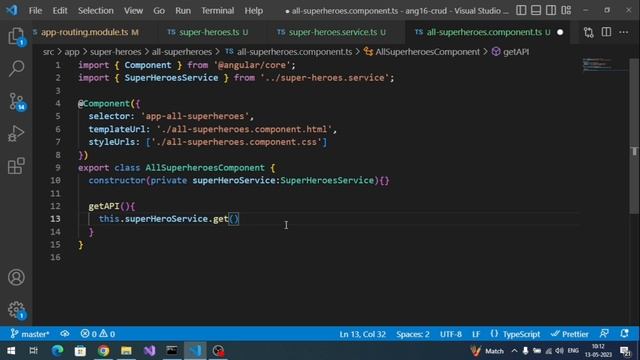Open the Explorer view in activity bar
This screenshot has height=360, width=640.
16,37
